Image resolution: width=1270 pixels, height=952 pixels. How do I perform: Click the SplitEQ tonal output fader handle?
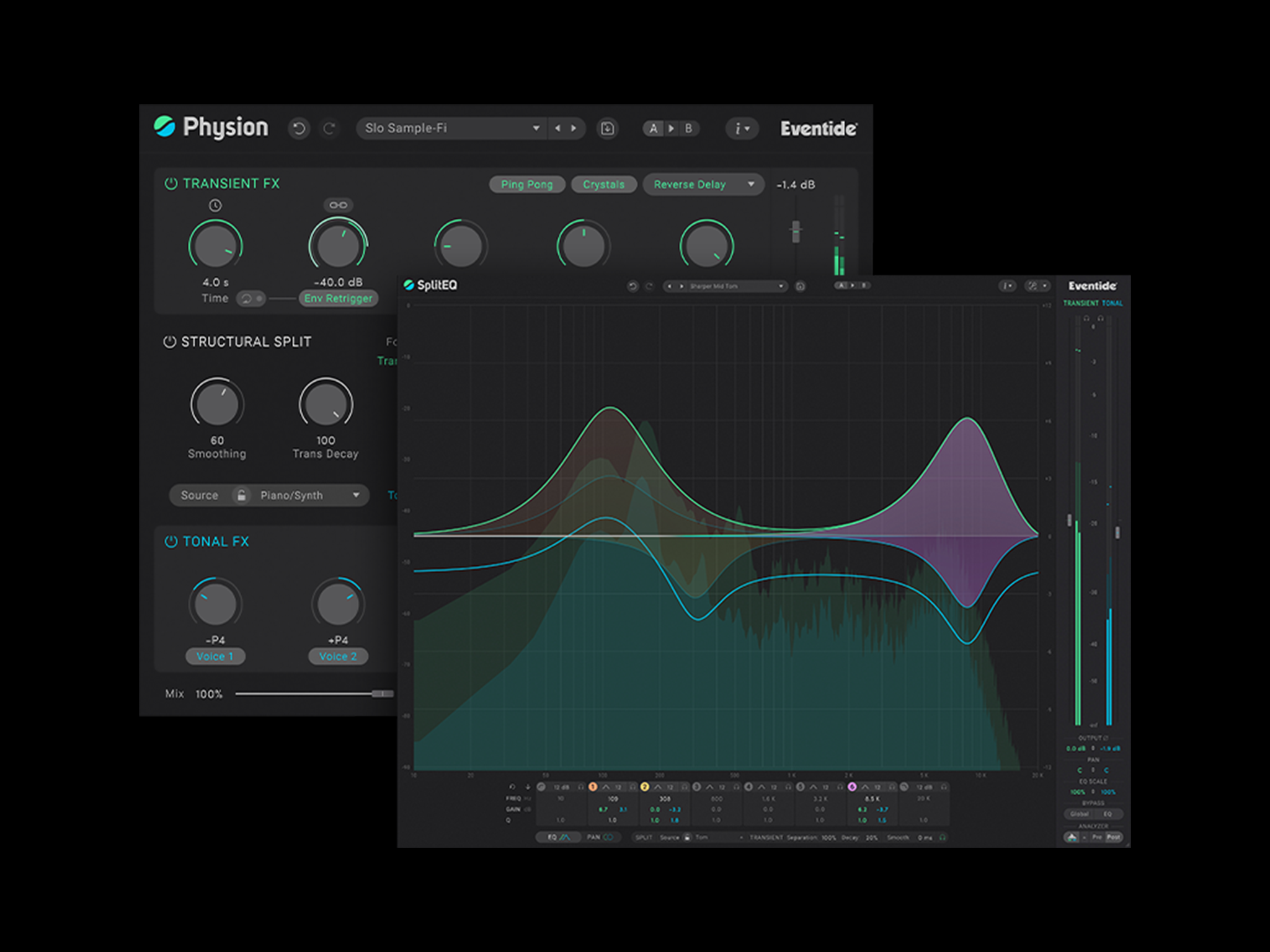(1117, 532)
